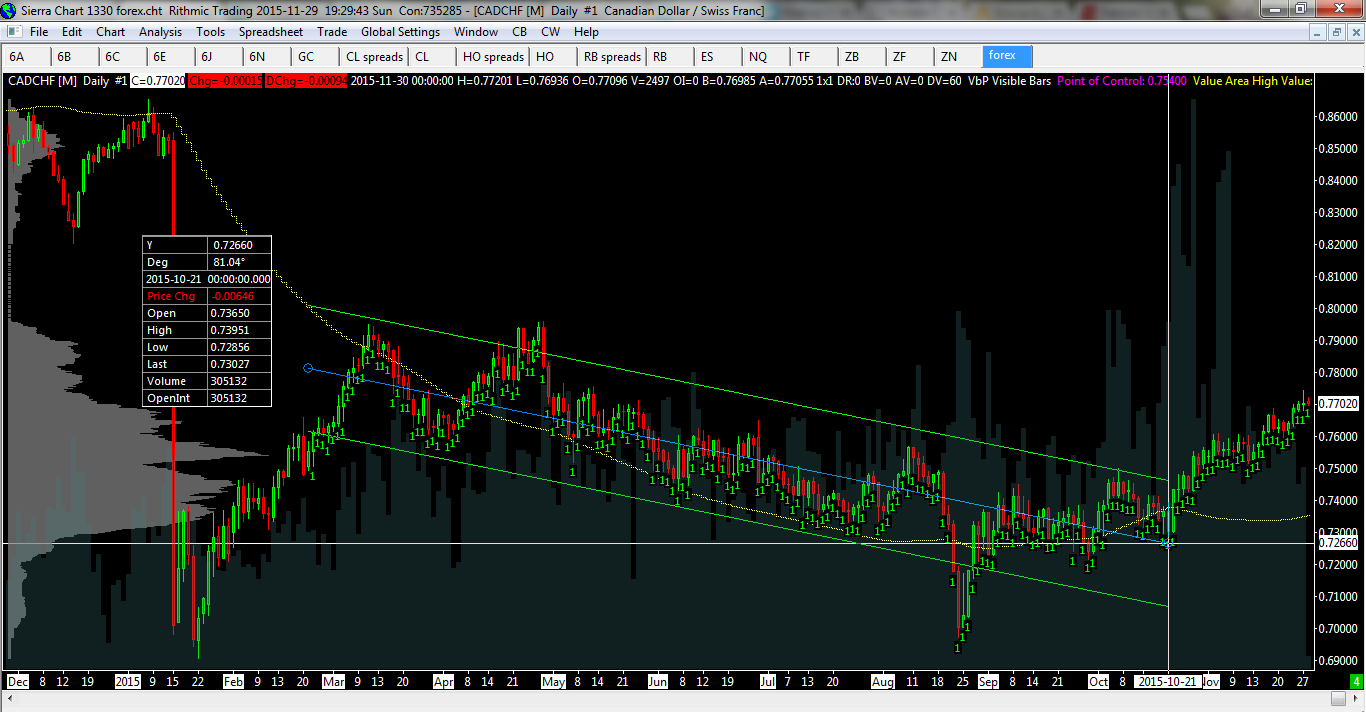
Task: Open the CW menu
Action: (x=550, y=32)
